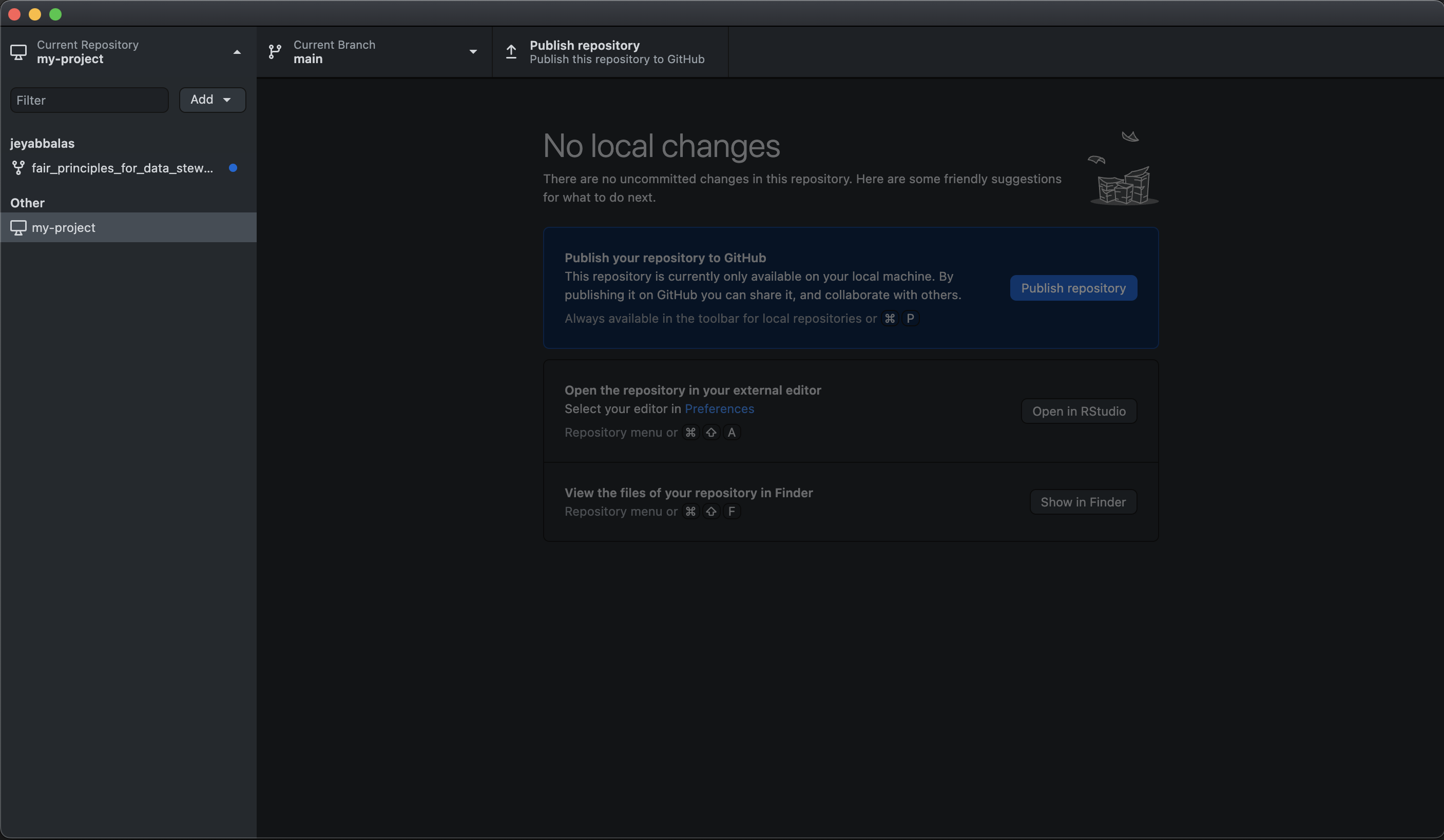
Task: Click the No local changes heading
Action: point(661,146)
